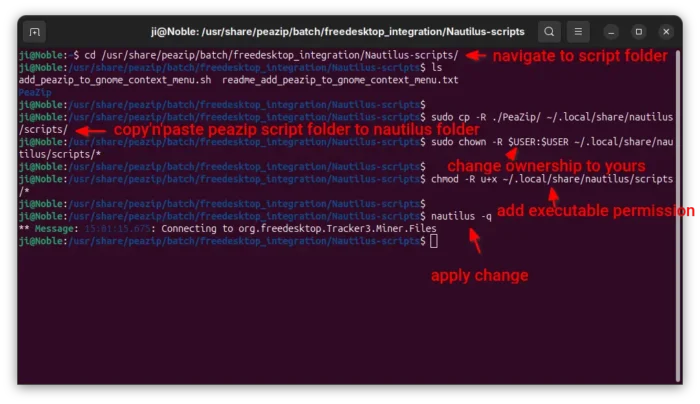Click the 'sudo cp -R ./PeaZip/' command

pyautogui.click(x=486, y=117)
